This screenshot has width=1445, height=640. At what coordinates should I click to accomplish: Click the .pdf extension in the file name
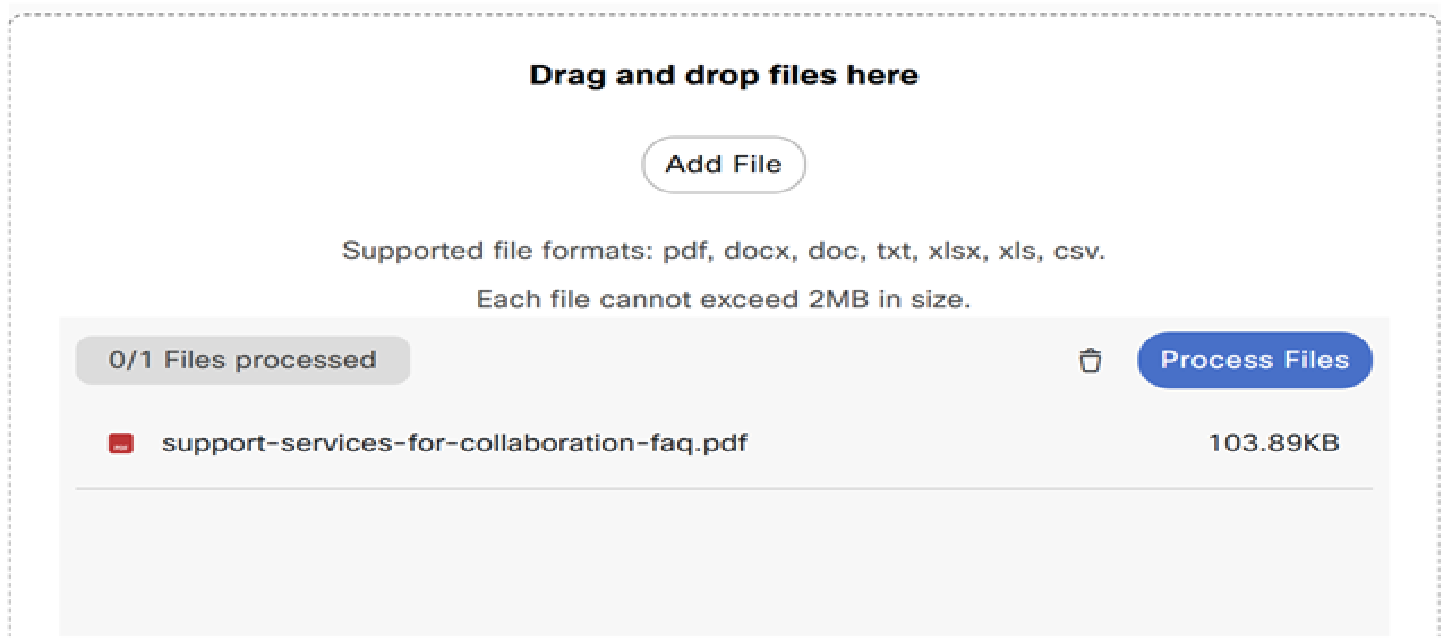coord(722,443)
